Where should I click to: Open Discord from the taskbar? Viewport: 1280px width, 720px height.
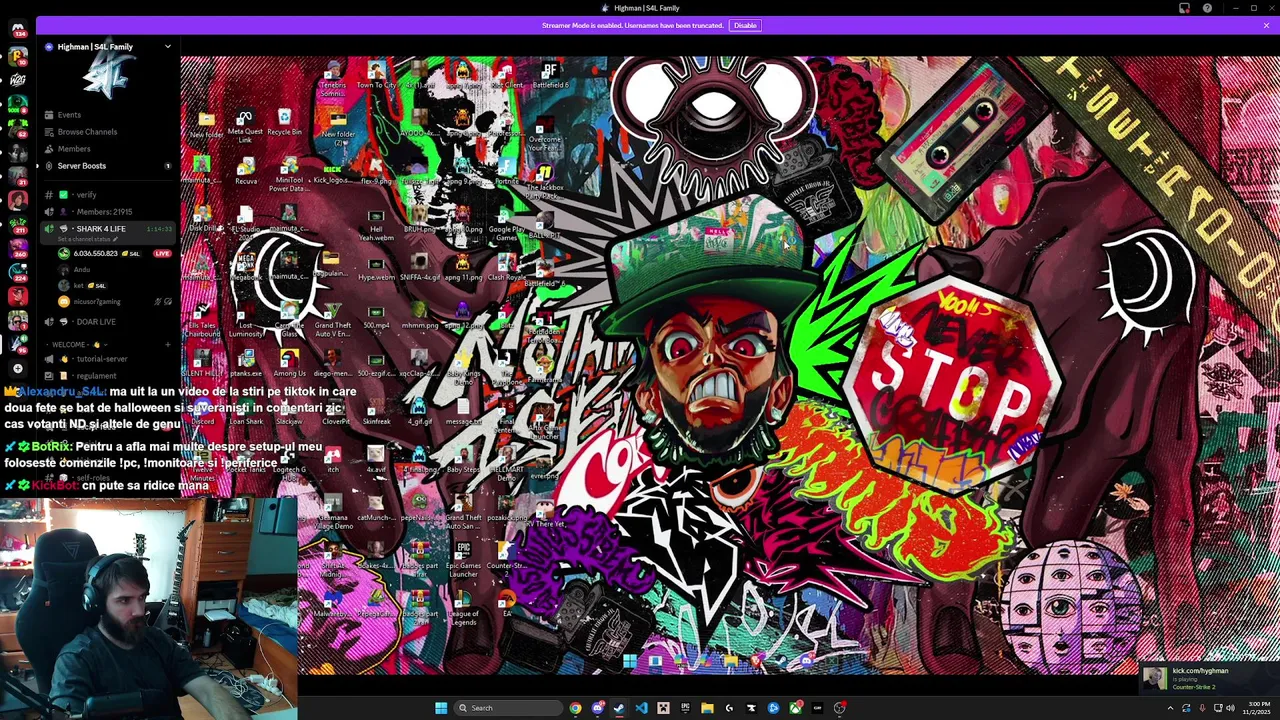[597, 708]
